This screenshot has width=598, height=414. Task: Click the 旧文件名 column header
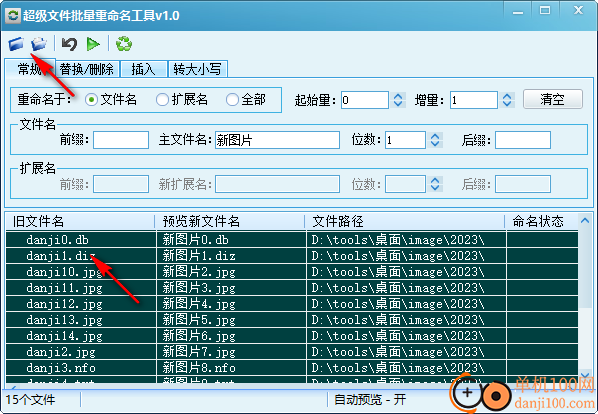[80, 221]
